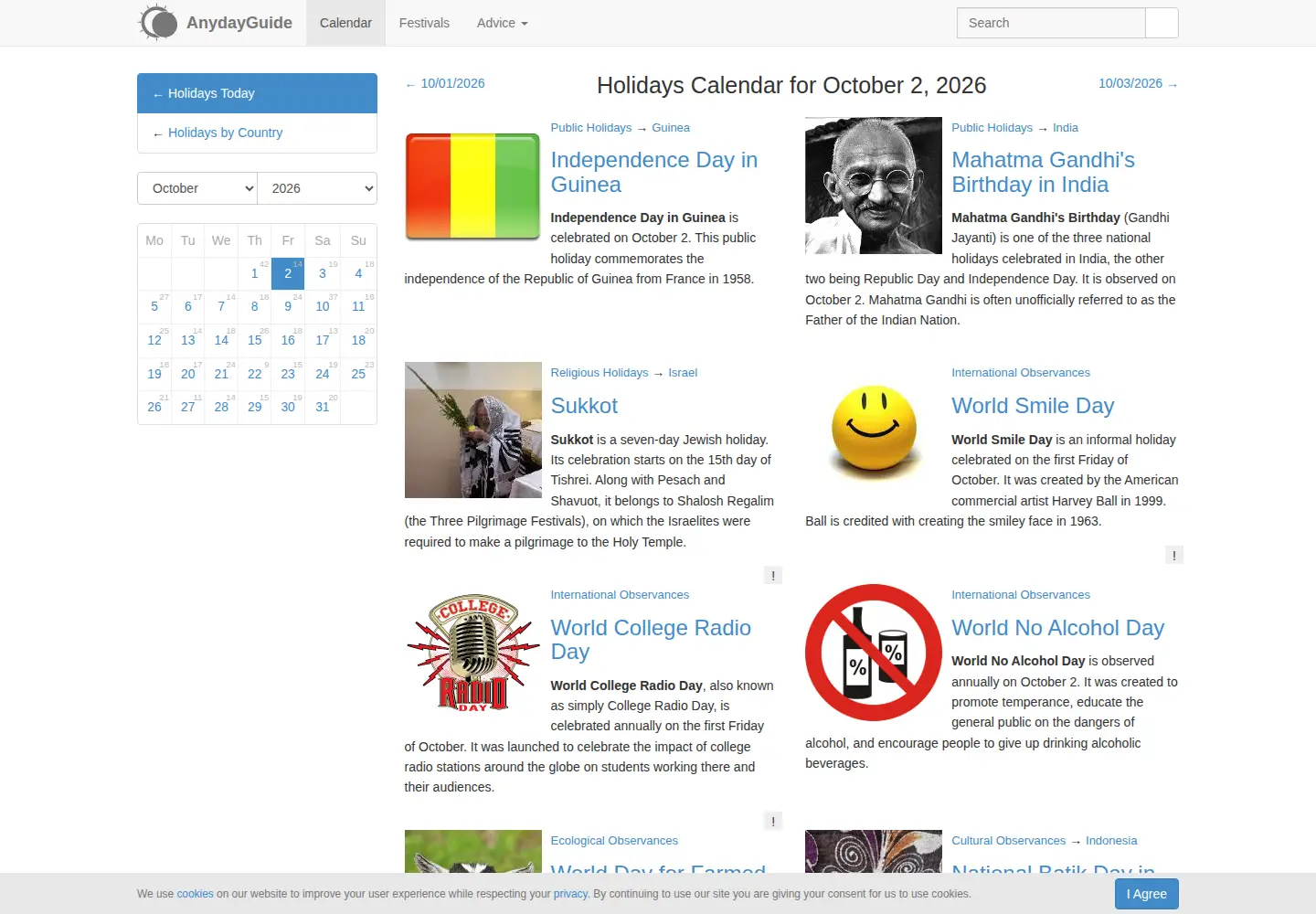The width and height of the screenshot is (1316, 914).
Task: Click the Israel country category link
Action: pyautogui.click(x=683, y=373)
